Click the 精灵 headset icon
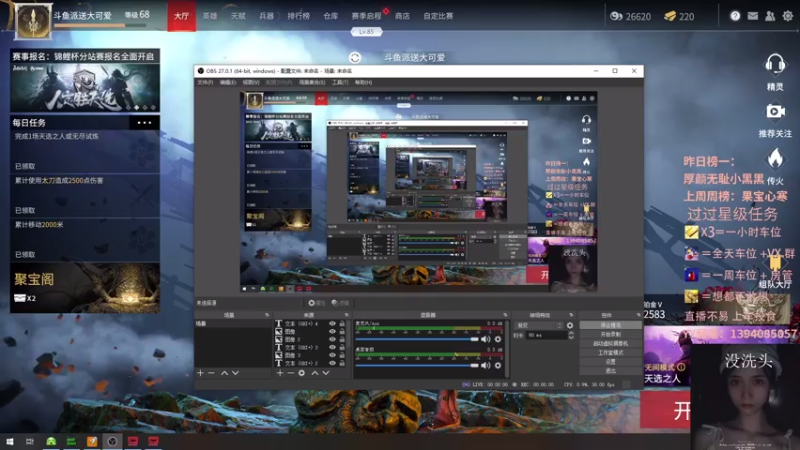The height and width of the screenshot is (450, 800). pos(775,64)
